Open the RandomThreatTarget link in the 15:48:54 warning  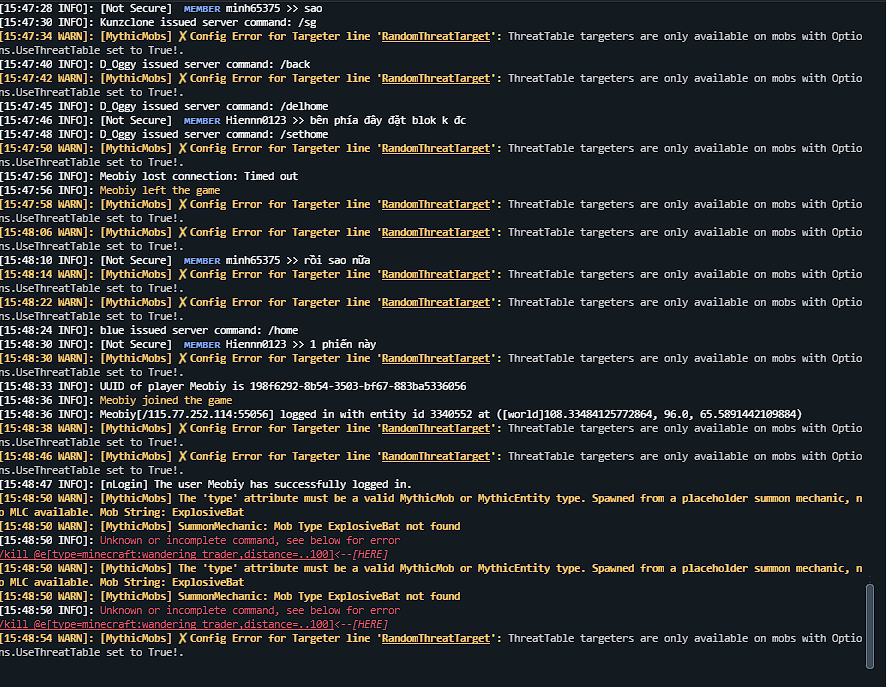point(436,638)
